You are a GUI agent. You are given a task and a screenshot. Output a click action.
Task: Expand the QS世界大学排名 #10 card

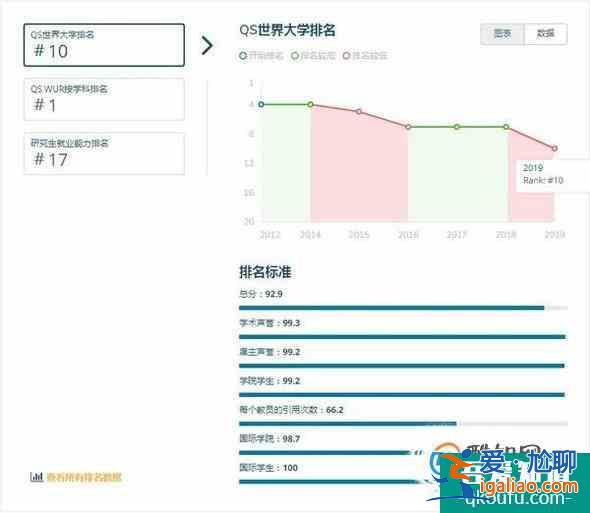coord(104,45)
